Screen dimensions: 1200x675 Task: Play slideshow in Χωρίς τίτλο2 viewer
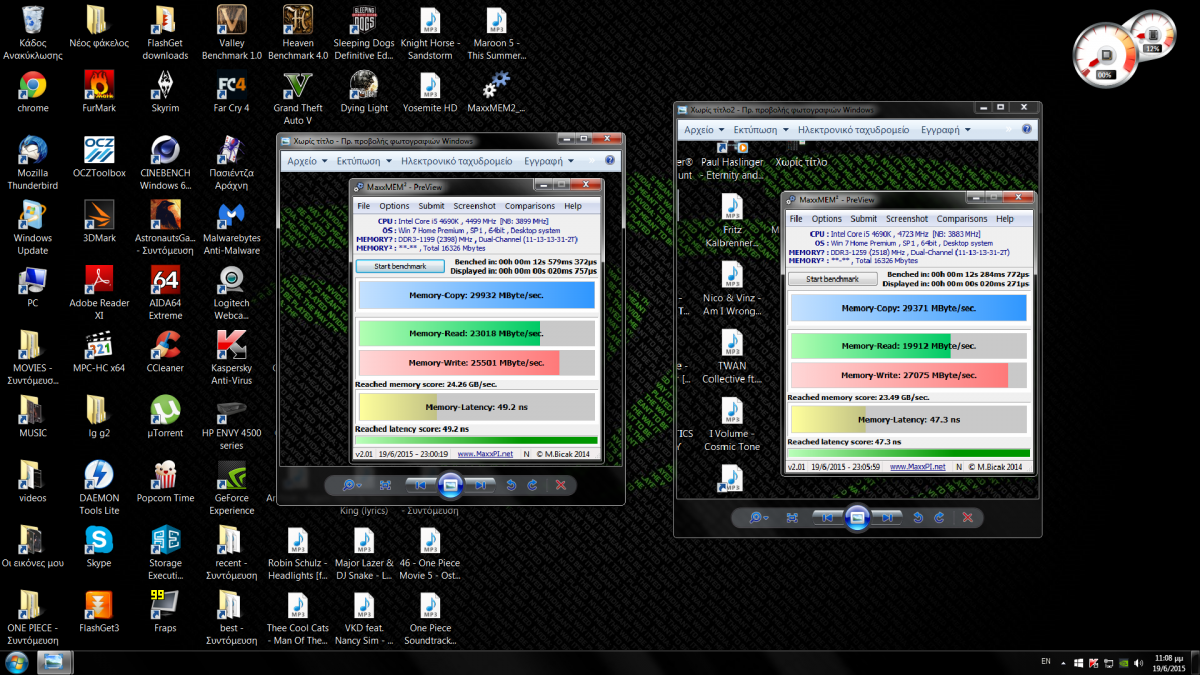856,517
